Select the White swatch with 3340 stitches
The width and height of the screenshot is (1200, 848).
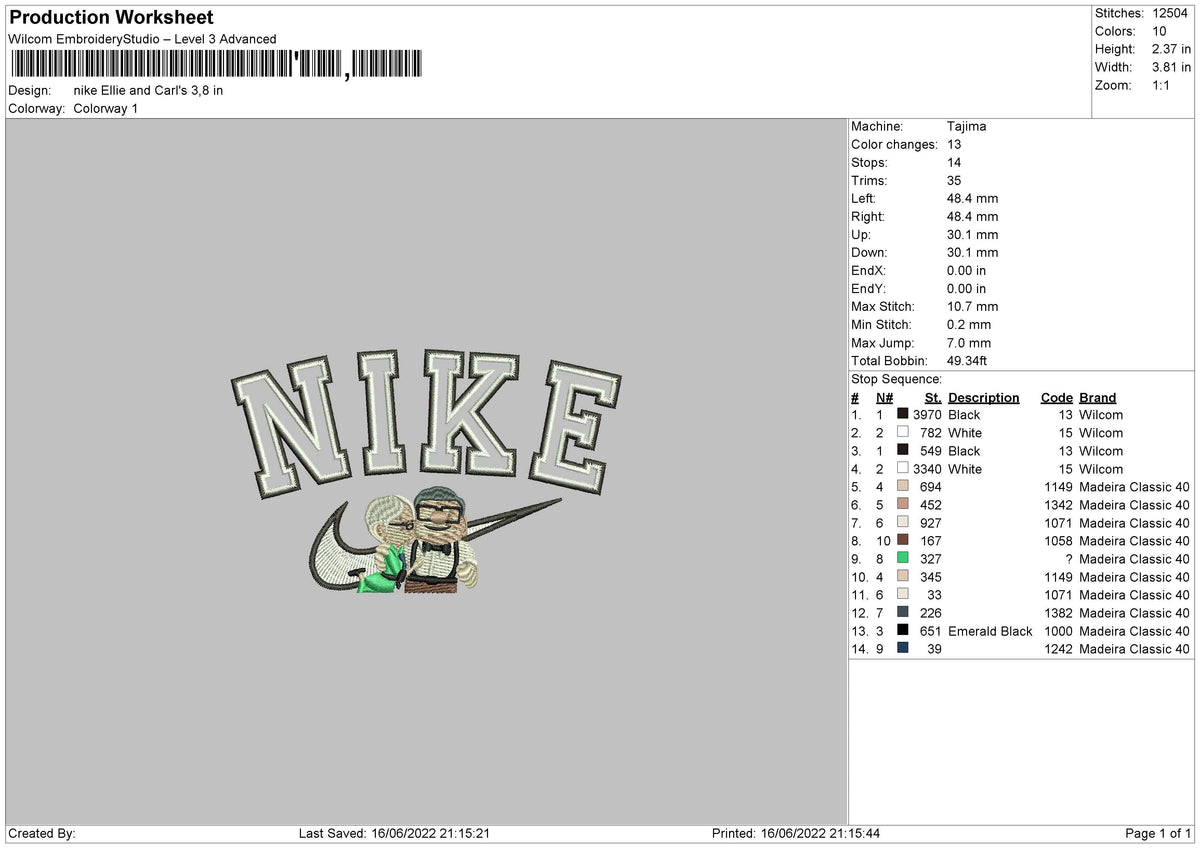click(x=903, y=469)
